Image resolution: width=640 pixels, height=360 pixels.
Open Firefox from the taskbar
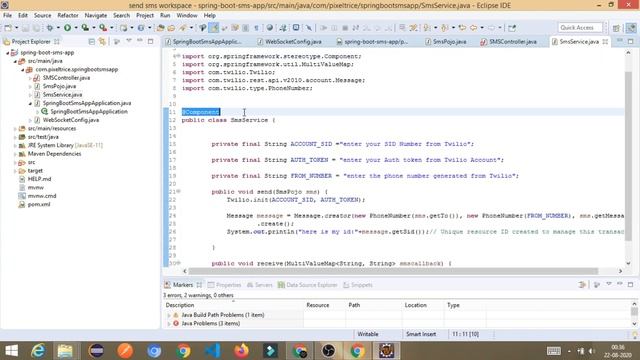(241, 351)
